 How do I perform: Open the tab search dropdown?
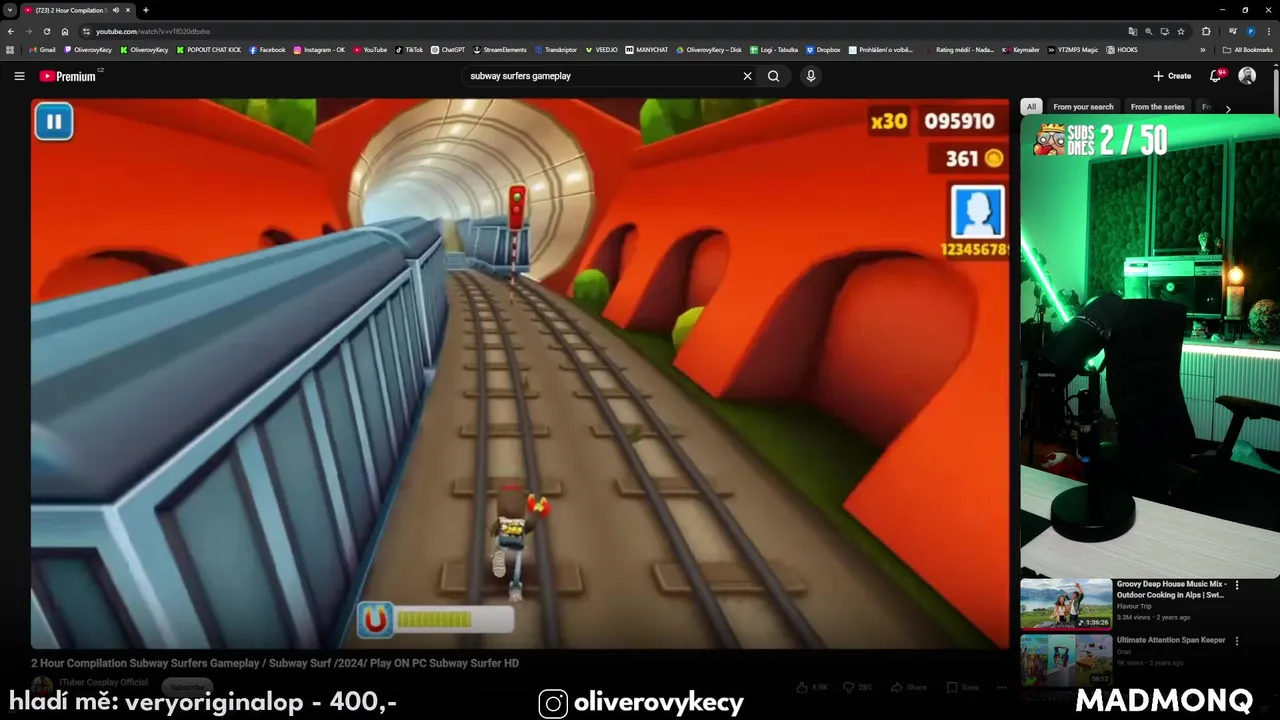point(10,10)
